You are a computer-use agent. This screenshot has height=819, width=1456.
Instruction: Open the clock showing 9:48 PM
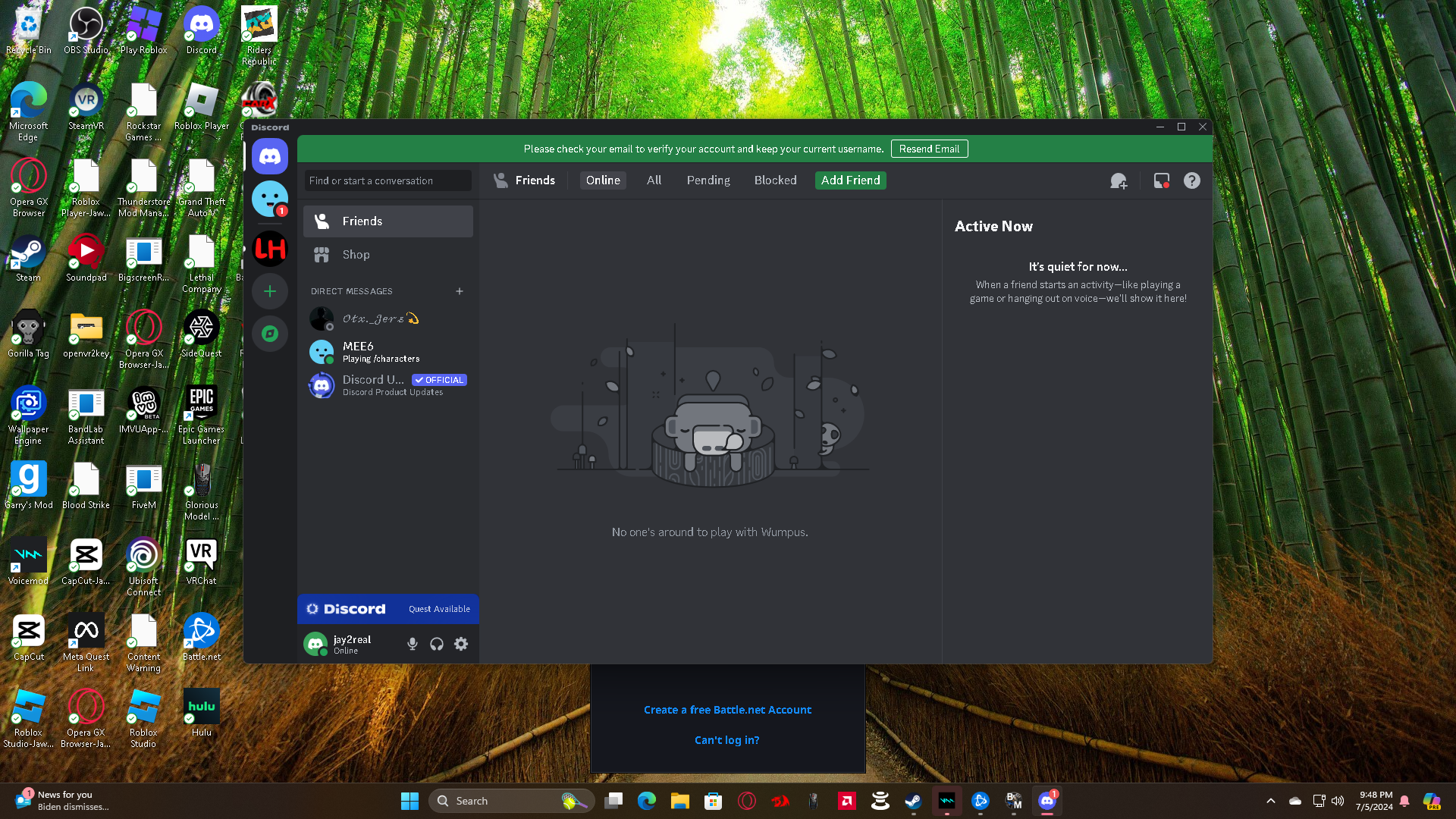pos(1376,801)
